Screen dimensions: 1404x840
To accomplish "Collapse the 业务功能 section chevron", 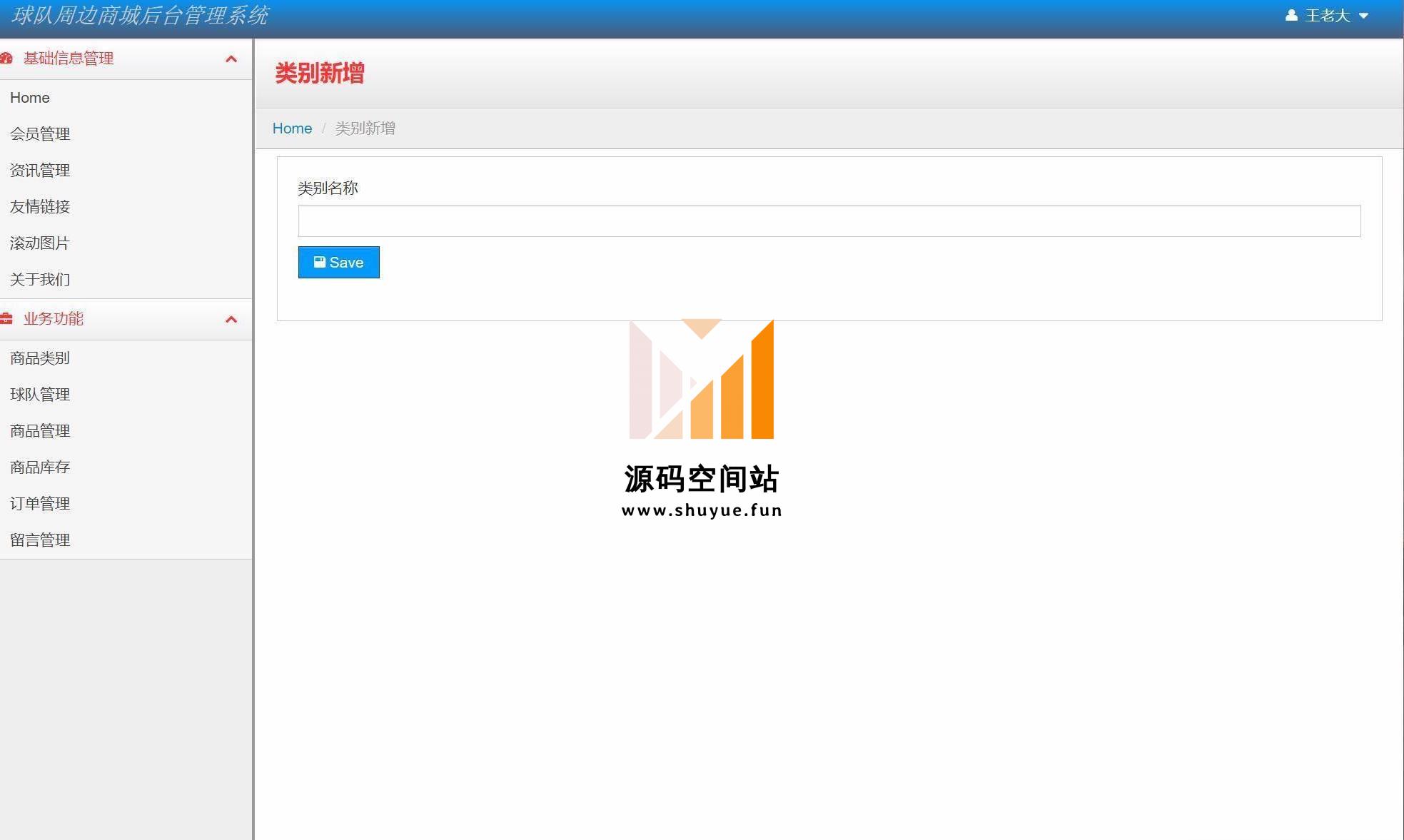I will click(x=231, y=319).
